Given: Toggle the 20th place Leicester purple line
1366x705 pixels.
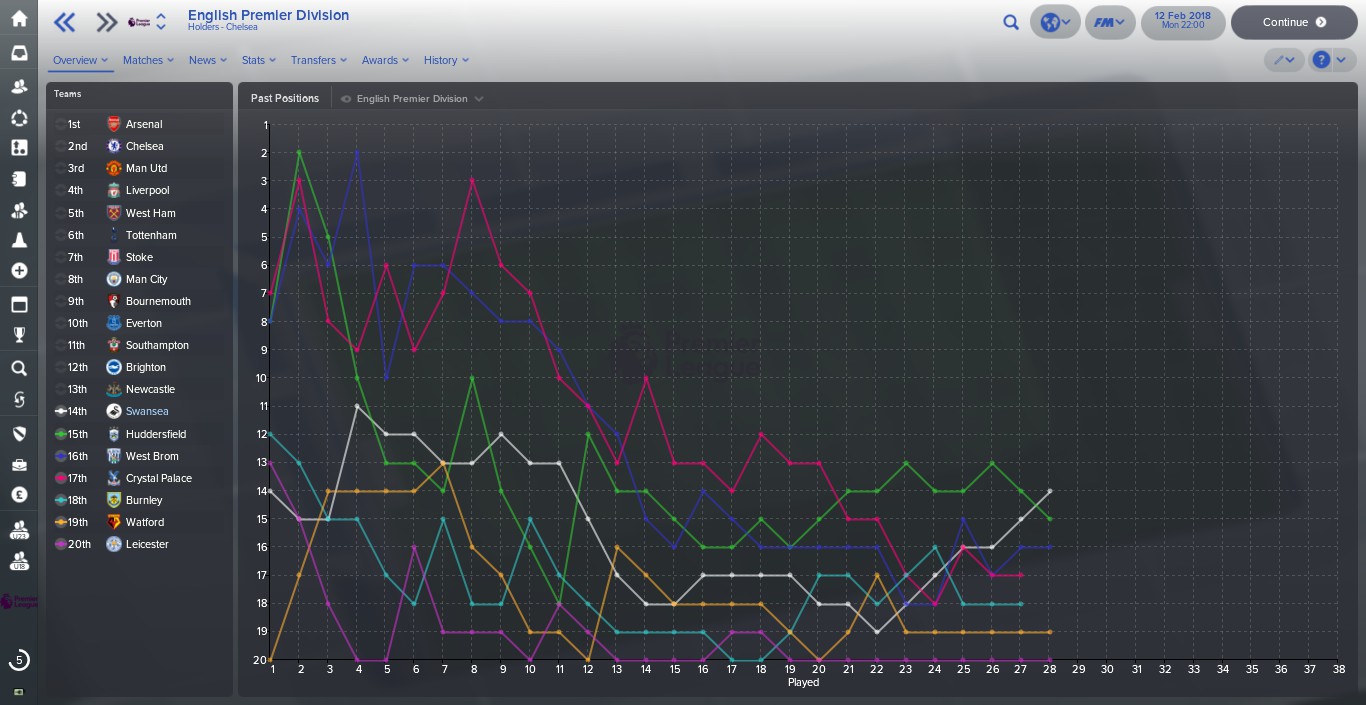Looking at the screenshot, I should point(61,544).
